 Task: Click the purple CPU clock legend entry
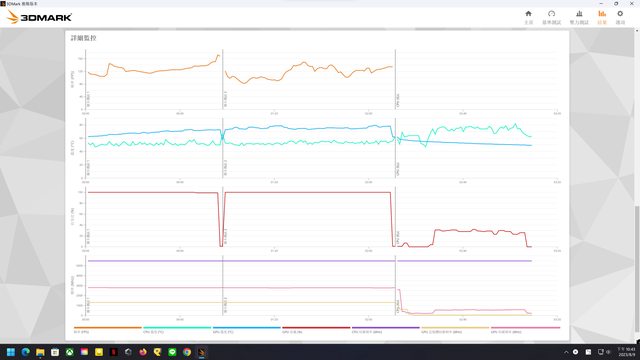(386, 330)
